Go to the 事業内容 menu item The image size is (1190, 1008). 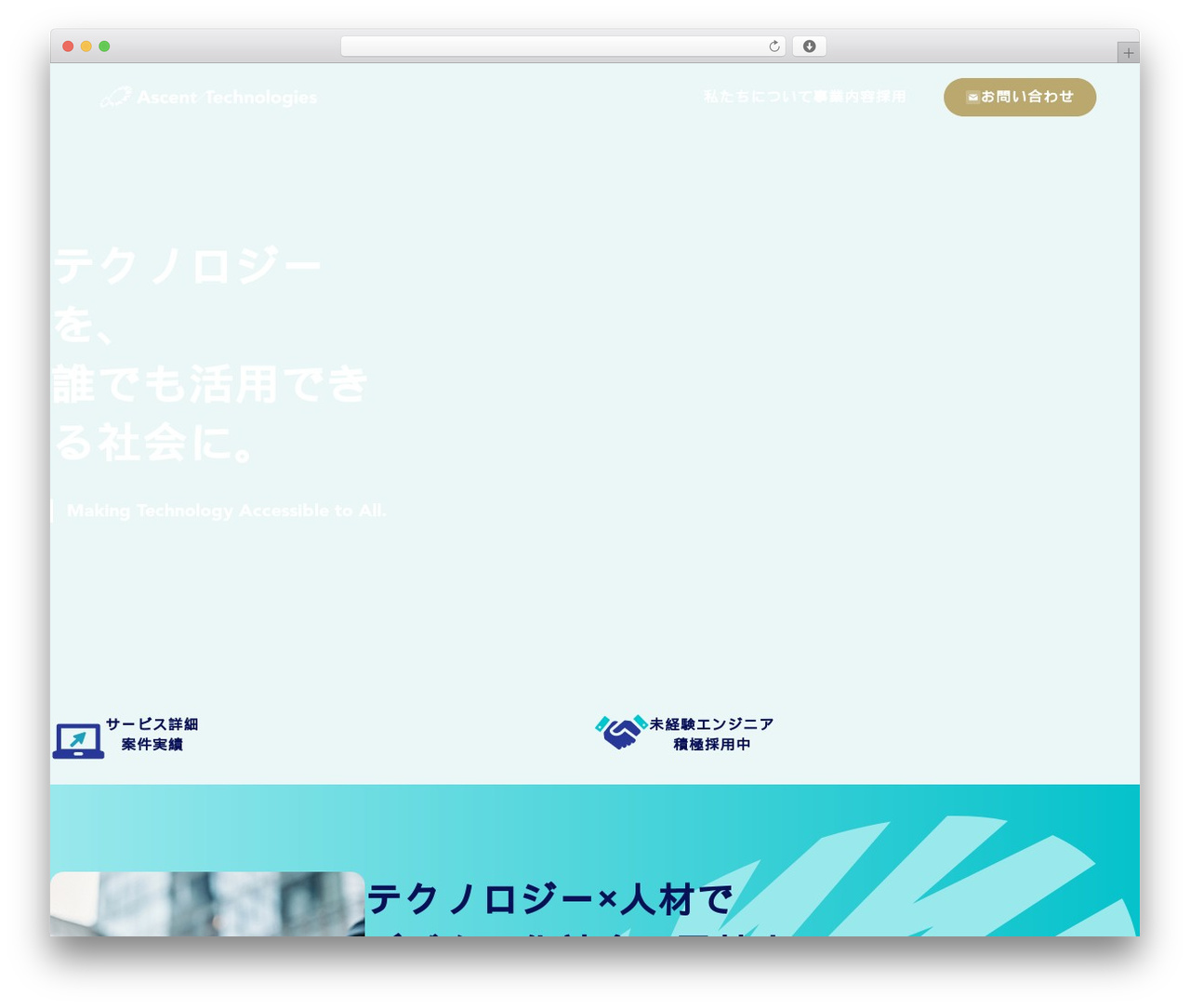pyautogui.click(x=844, y=97)
